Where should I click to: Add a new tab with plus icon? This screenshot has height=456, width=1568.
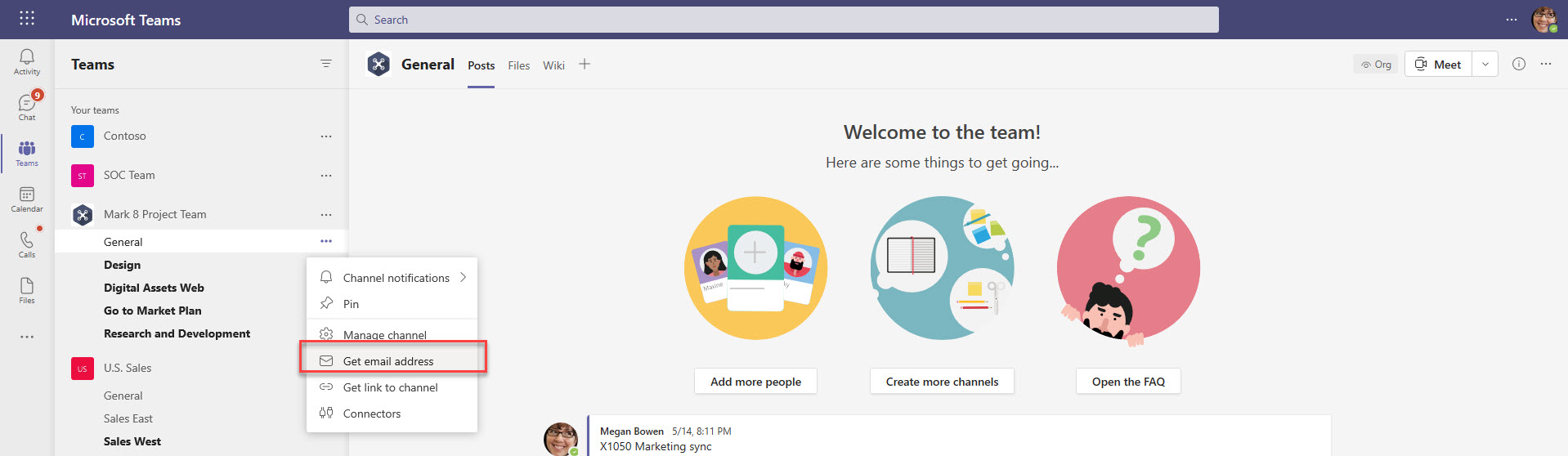tap(585, 64)
